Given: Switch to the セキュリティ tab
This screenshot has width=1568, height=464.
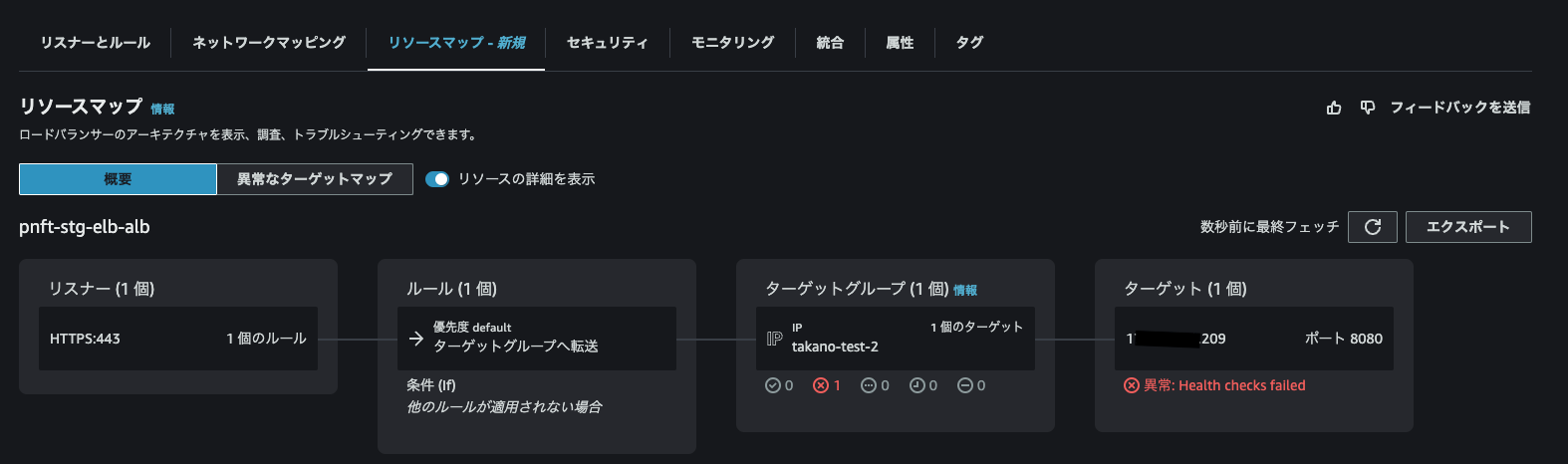Looking at the screenshot, I should click(x=607, y=43).
